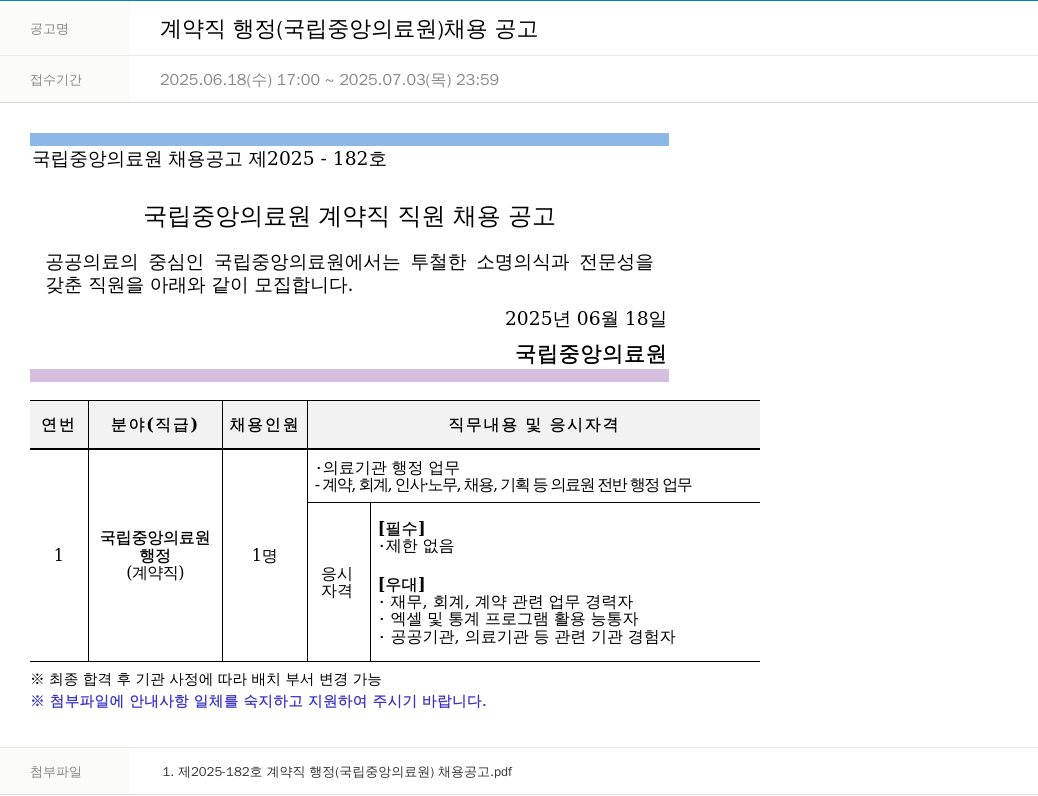This screenshot has height=796, width=1038.
Task: Click the 분야(직급) column header
Action: coord(154,424)
